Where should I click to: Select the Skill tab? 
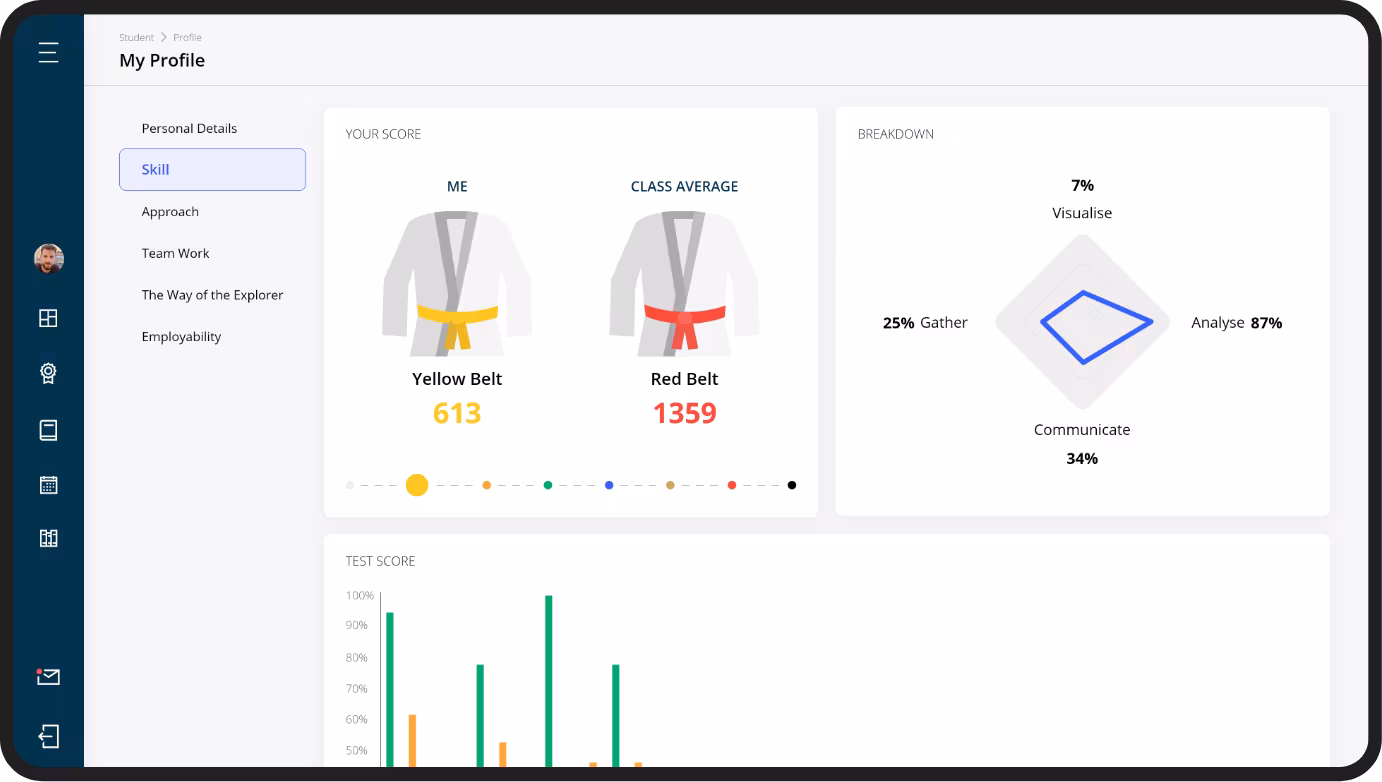212,170
